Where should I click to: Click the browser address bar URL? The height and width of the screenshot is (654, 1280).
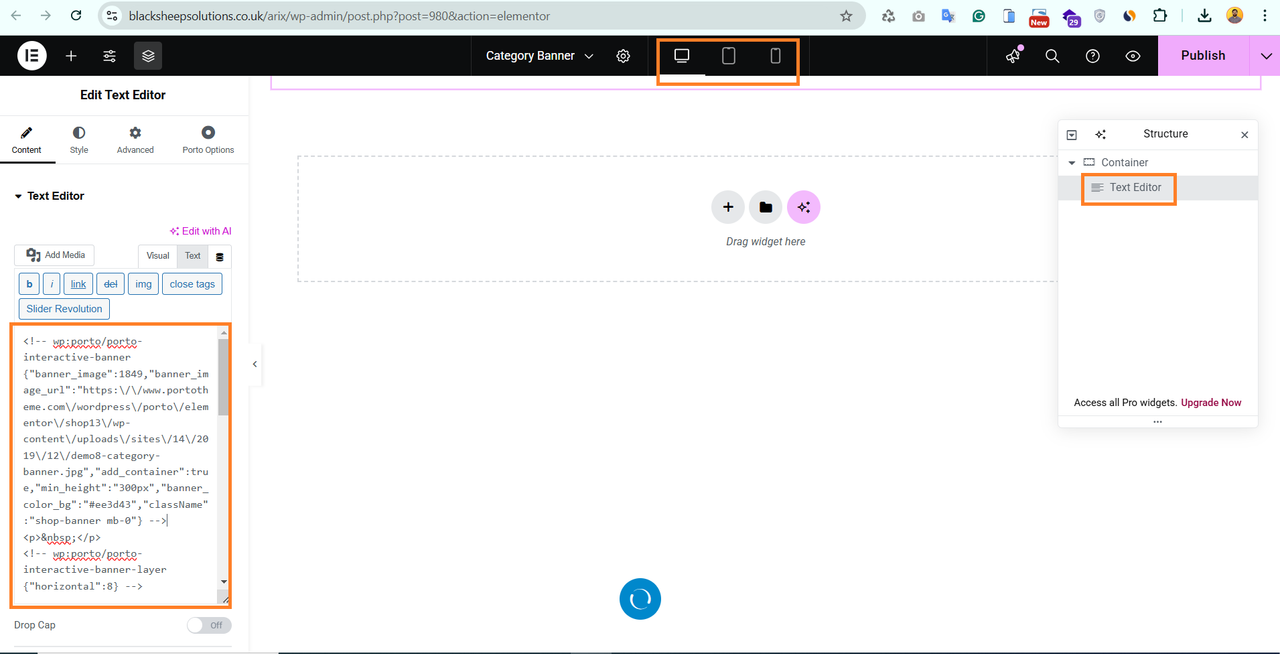pos(339,16)
